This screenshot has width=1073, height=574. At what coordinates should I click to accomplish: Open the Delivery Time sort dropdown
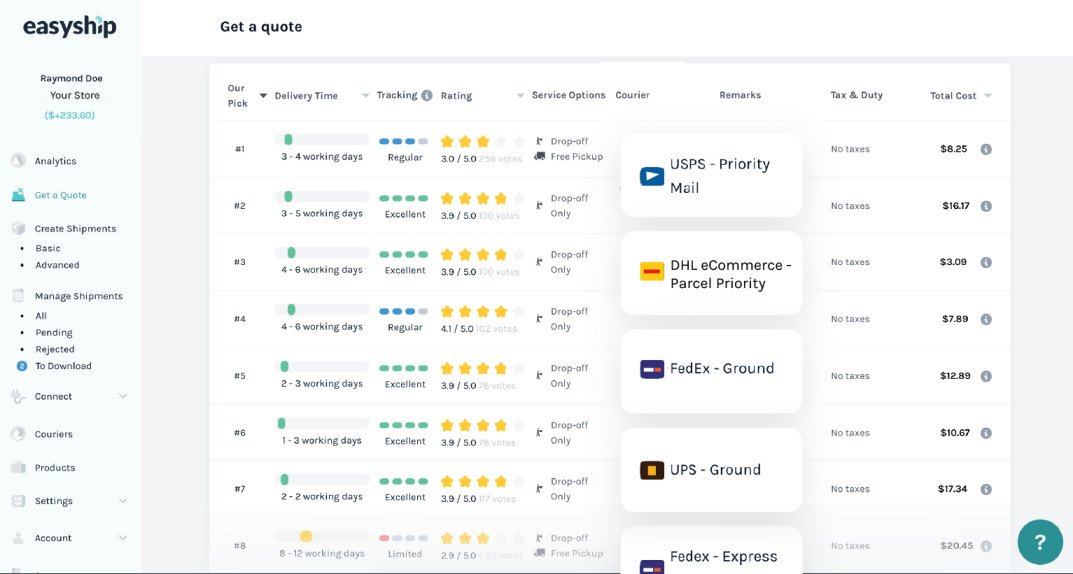[365, 96]
